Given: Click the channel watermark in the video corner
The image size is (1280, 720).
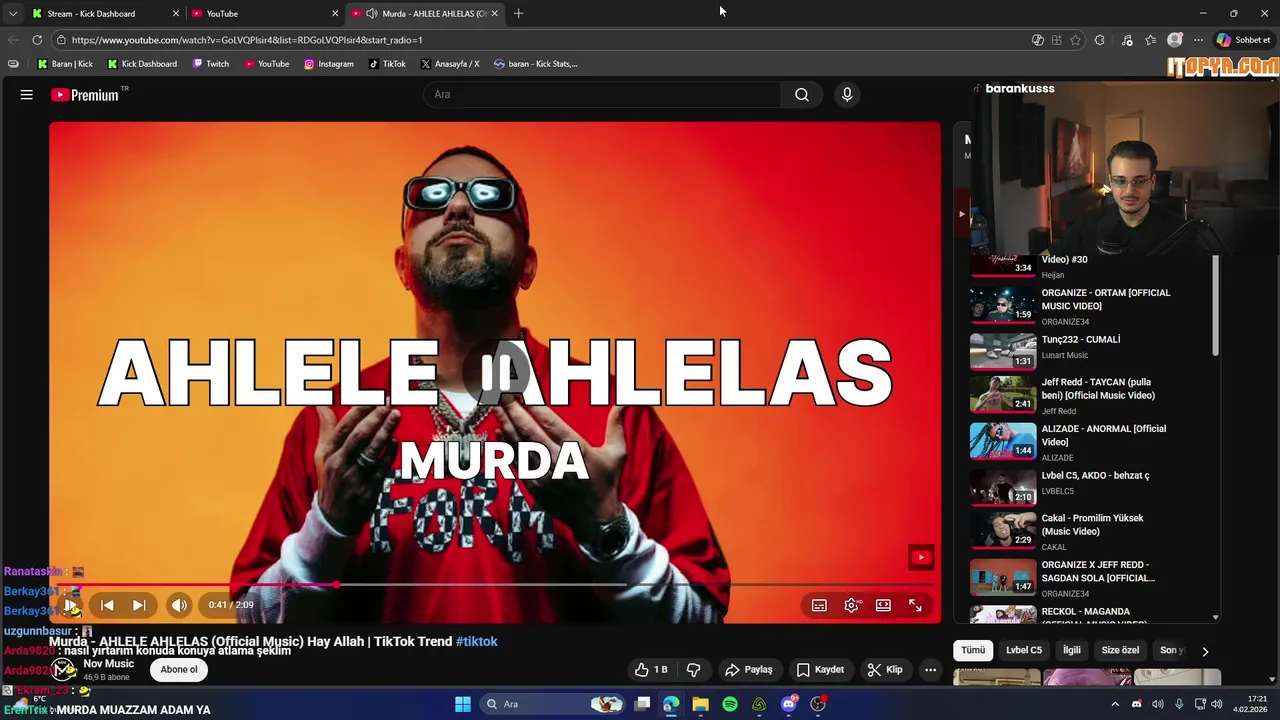Looking at the screenshot, I should 921,558.
